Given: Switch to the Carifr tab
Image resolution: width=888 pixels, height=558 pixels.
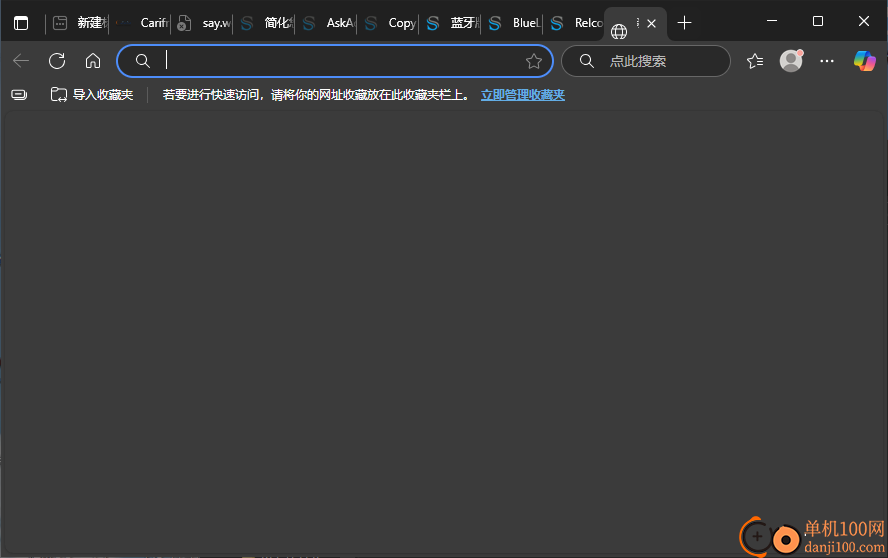Looking at the screenshot, I should point(142,23).
